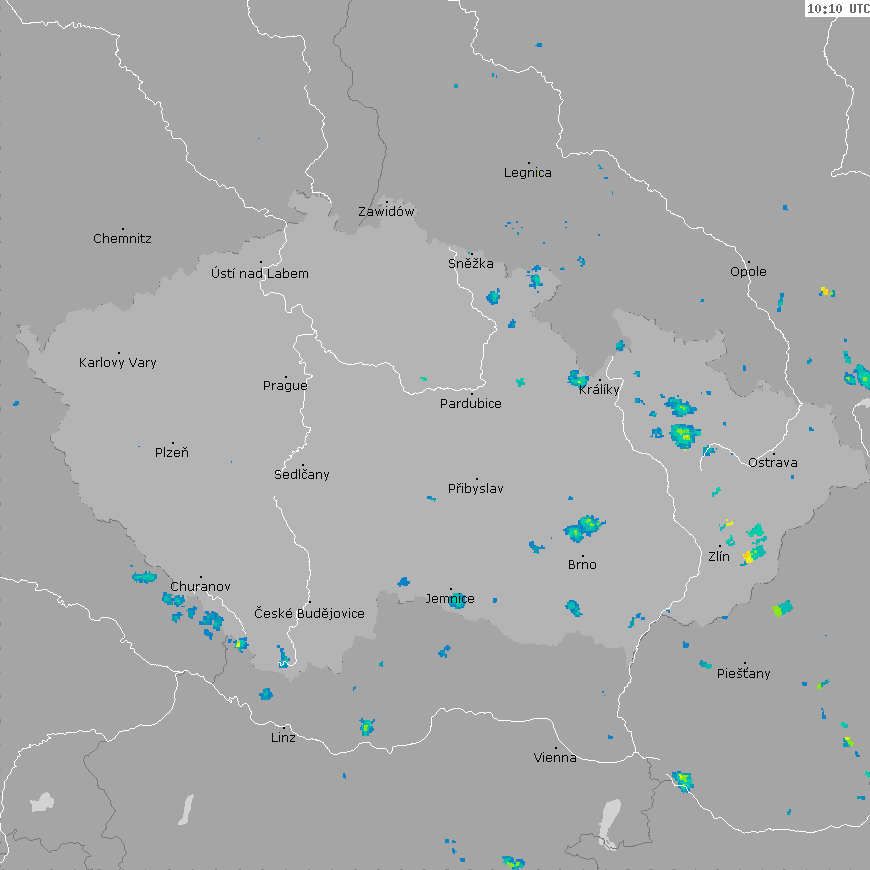Click the Karlovy Vary label
This screenshot has height=870, width=870.
(118, 363)
